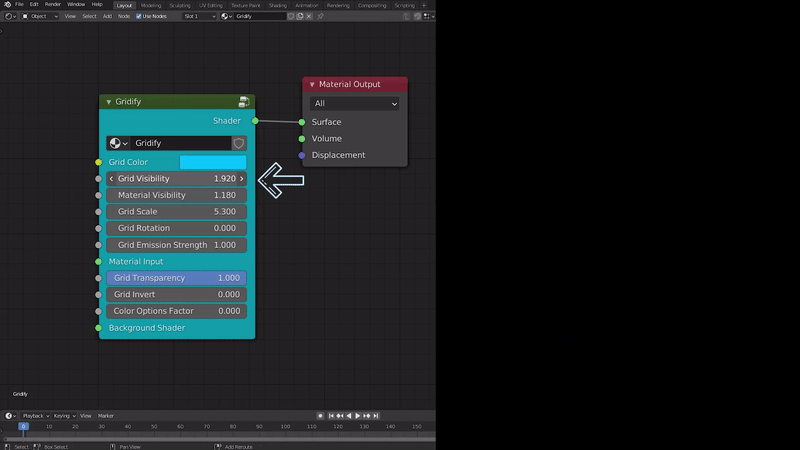Click the Blender logo icon
Viewport: 800px width, 450px height.
tap(7, 5)
